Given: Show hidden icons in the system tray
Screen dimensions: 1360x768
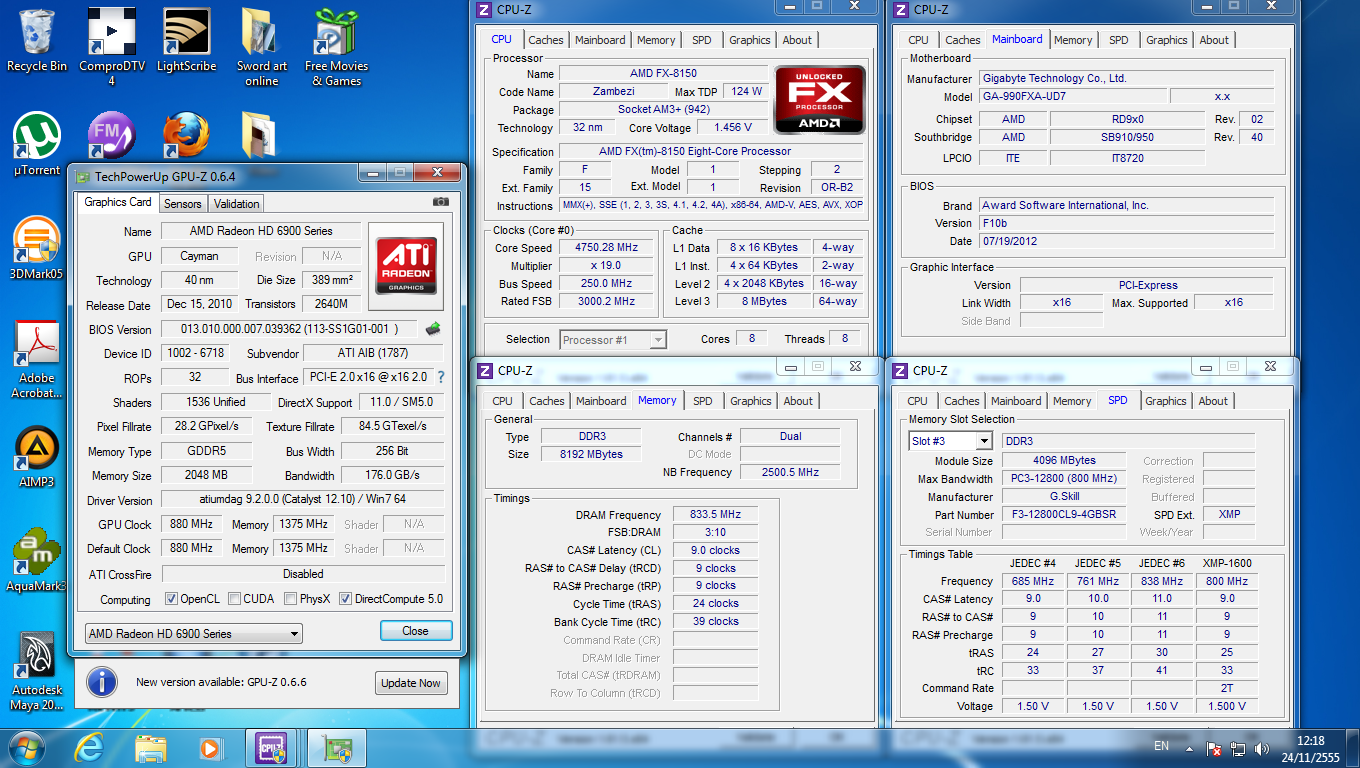Looking at the screenshot, I should (x=1188, y=748).
